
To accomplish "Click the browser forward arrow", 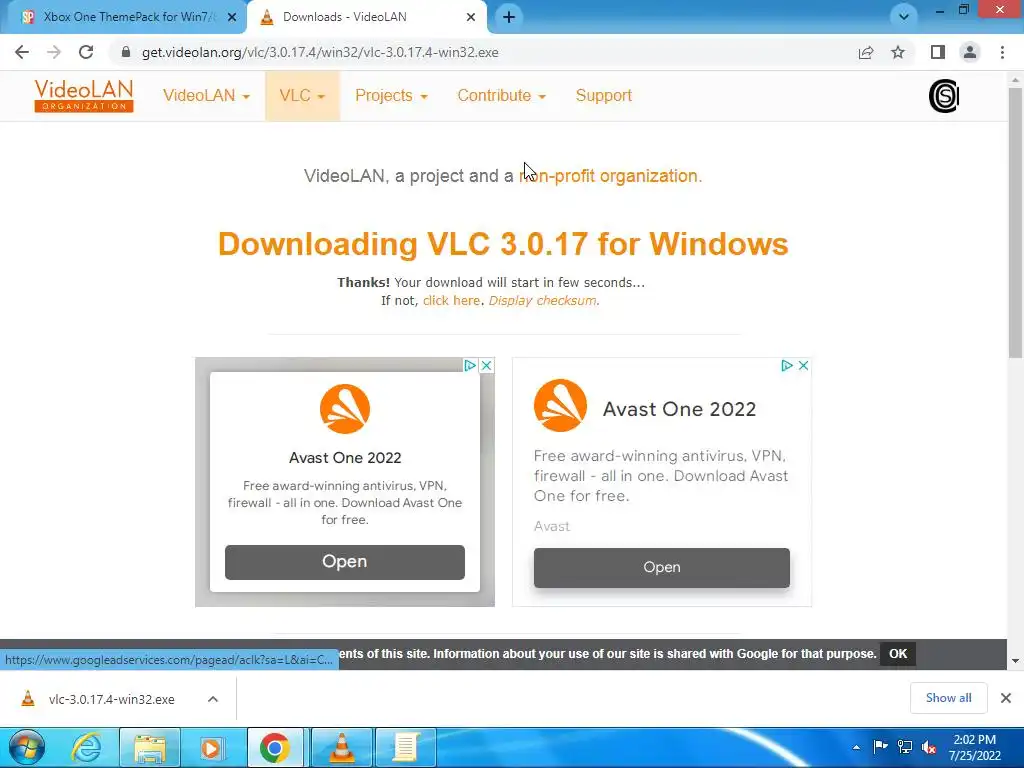I will [x=54, y=52].
